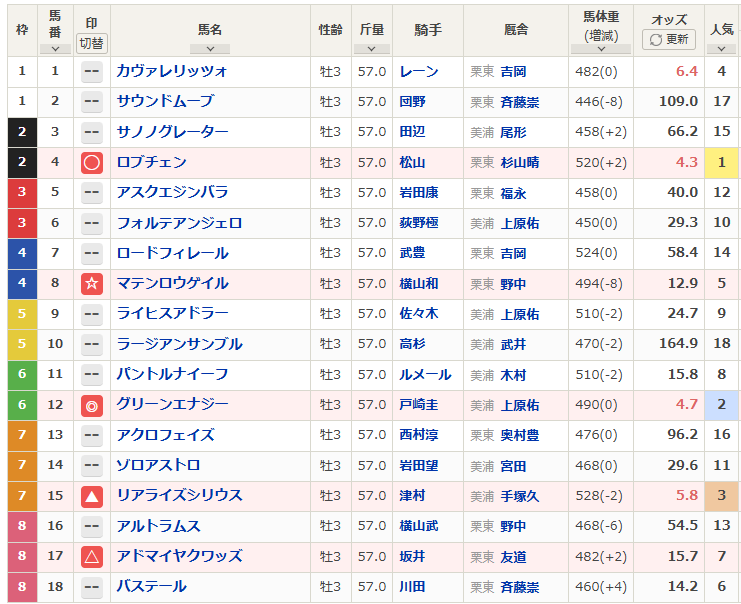The width and height of the screenshot is (741, 604).
Task: Click the yellow 1st-popularity cell for ロブチェン
Action: 721,162
